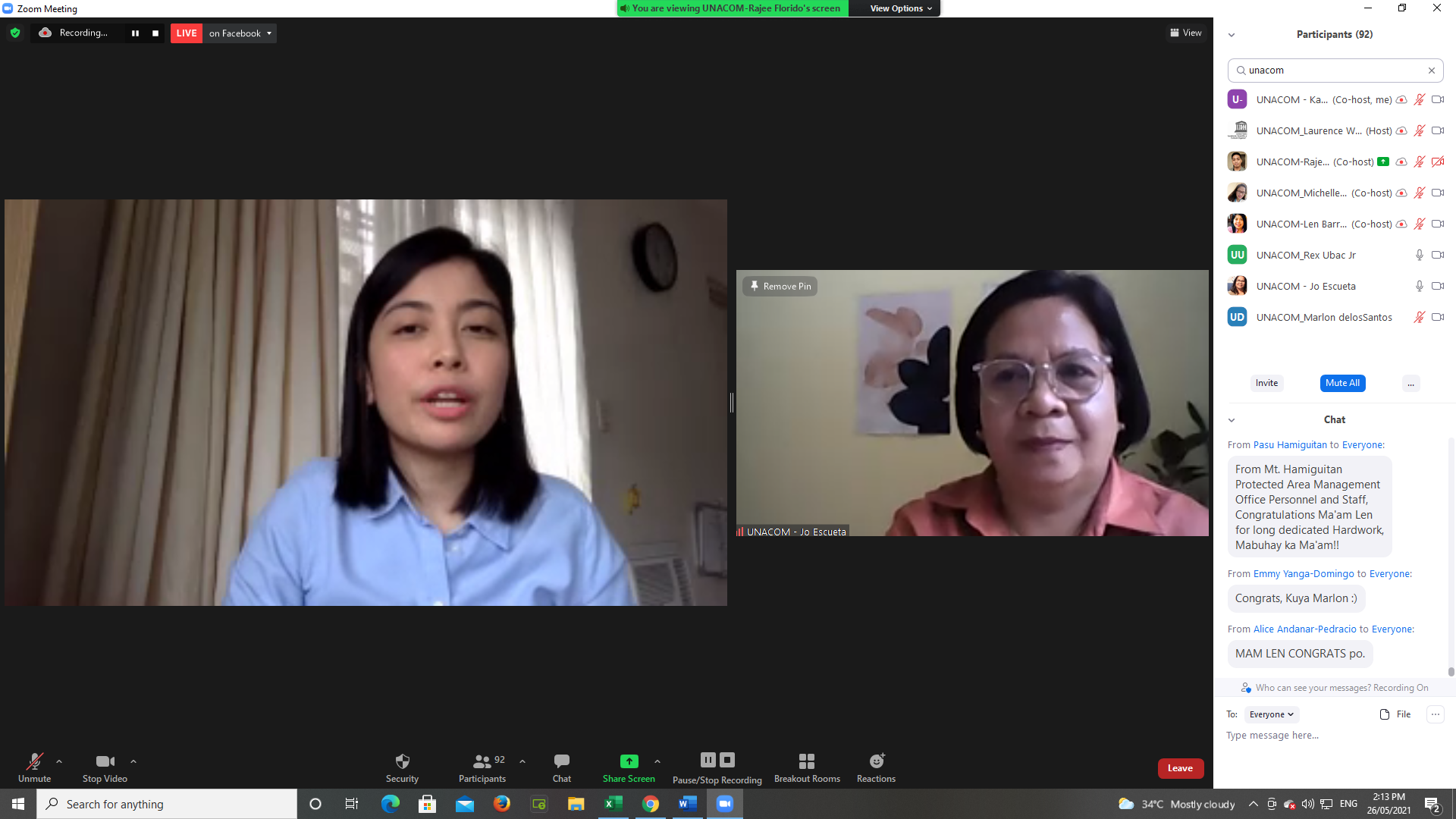Click the system volume tray icon
Screen dimensions: 1456x819
coord(1308,804)
